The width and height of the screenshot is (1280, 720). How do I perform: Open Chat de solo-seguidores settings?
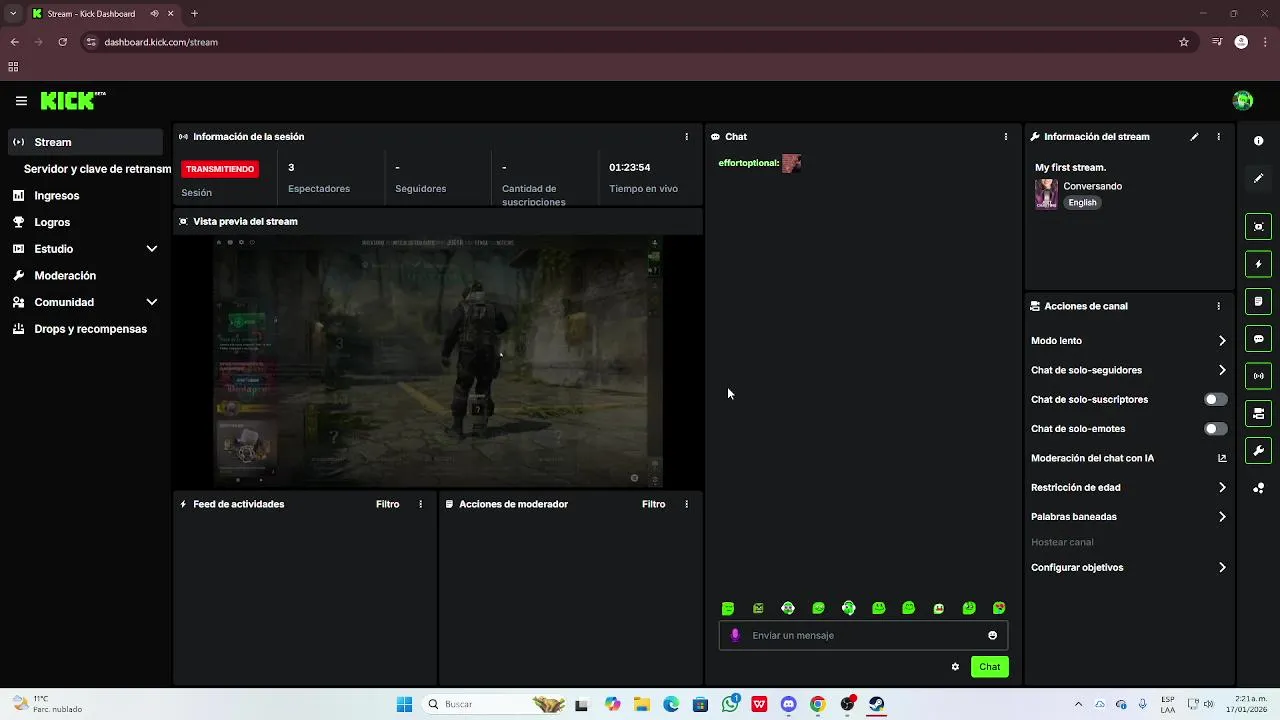click(x=1129, y=370)
